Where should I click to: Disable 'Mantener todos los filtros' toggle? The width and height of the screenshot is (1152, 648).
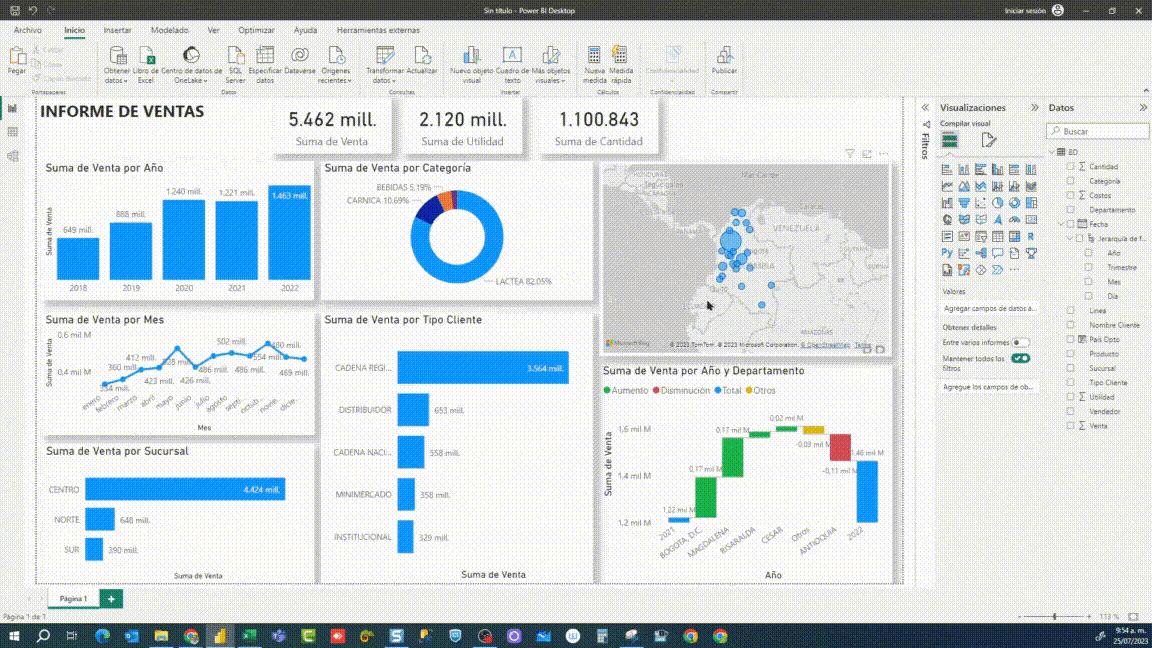1020,358
